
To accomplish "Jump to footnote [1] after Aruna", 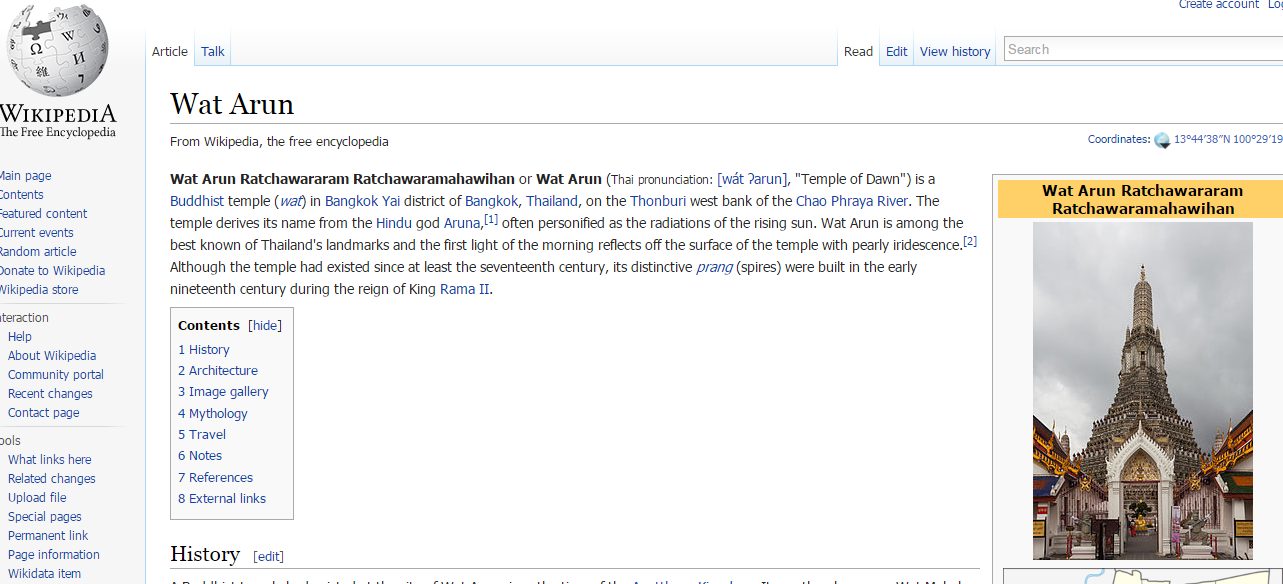I will (x=490, y=219).
